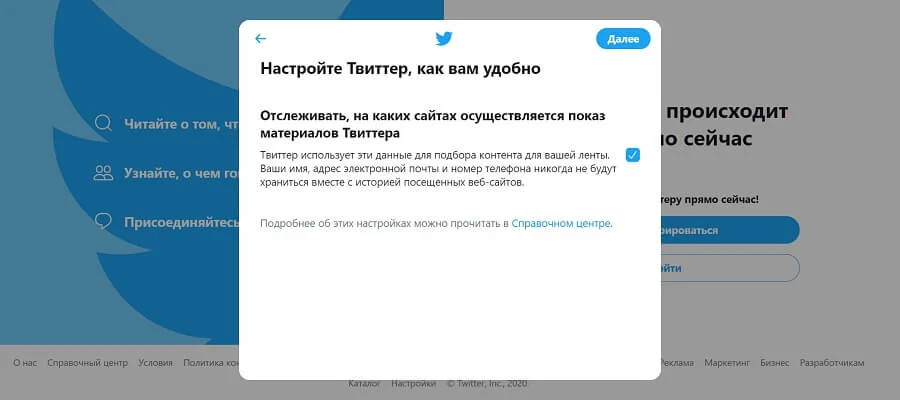Screen dimensions: 900x400
Task: Open the Реклама footer link
Action: pyautogui.click(x=677, y=363)
